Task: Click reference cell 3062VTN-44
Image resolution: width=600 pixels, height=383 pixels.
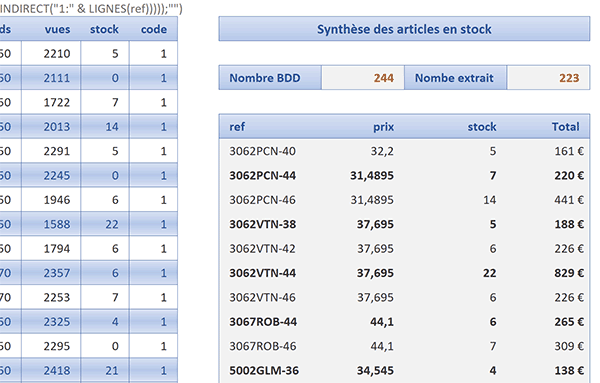Action: coord(262,273)
